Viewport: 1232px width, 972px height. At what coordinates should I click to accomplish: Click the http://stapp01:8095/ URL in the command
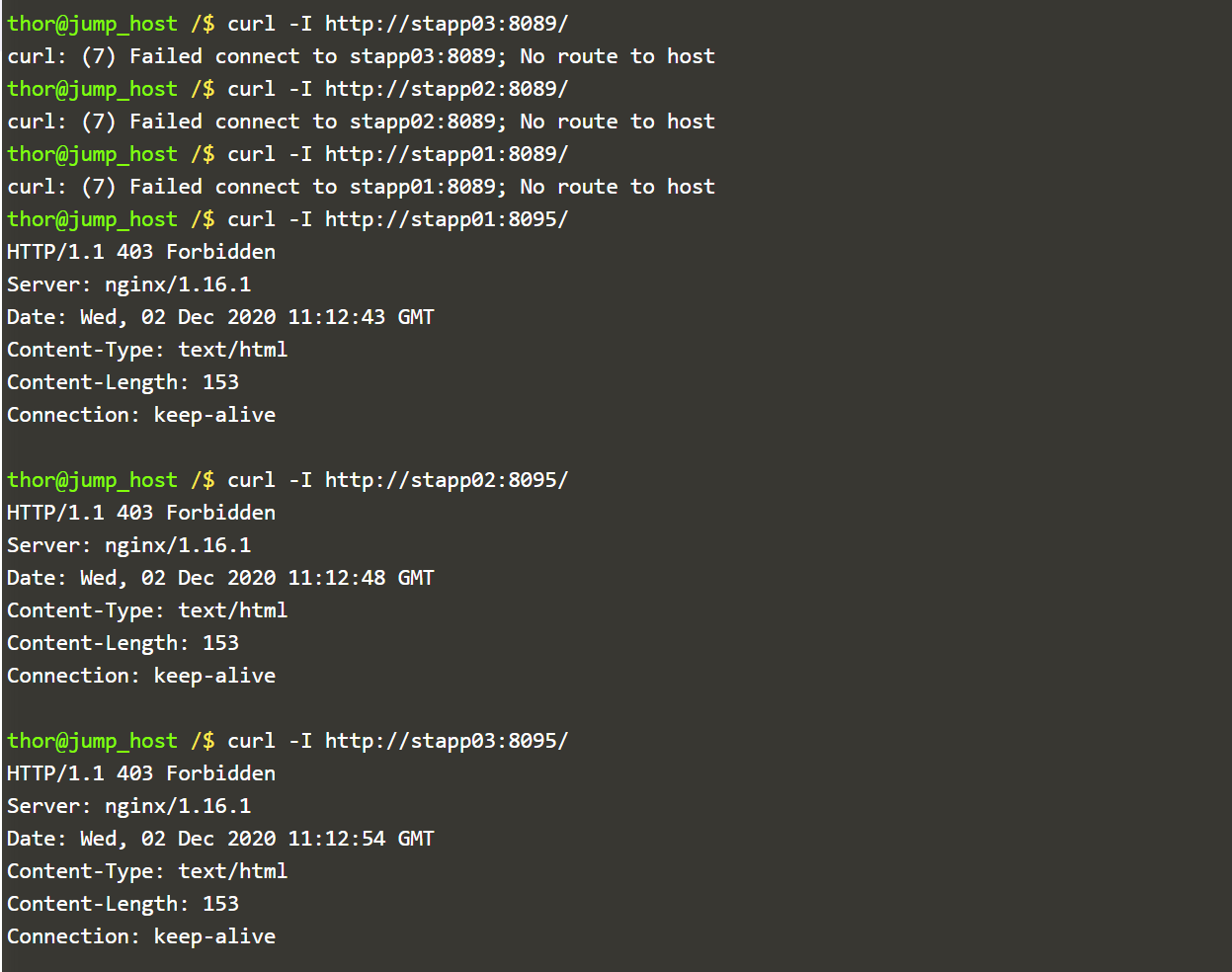click(x=447, y=219)
